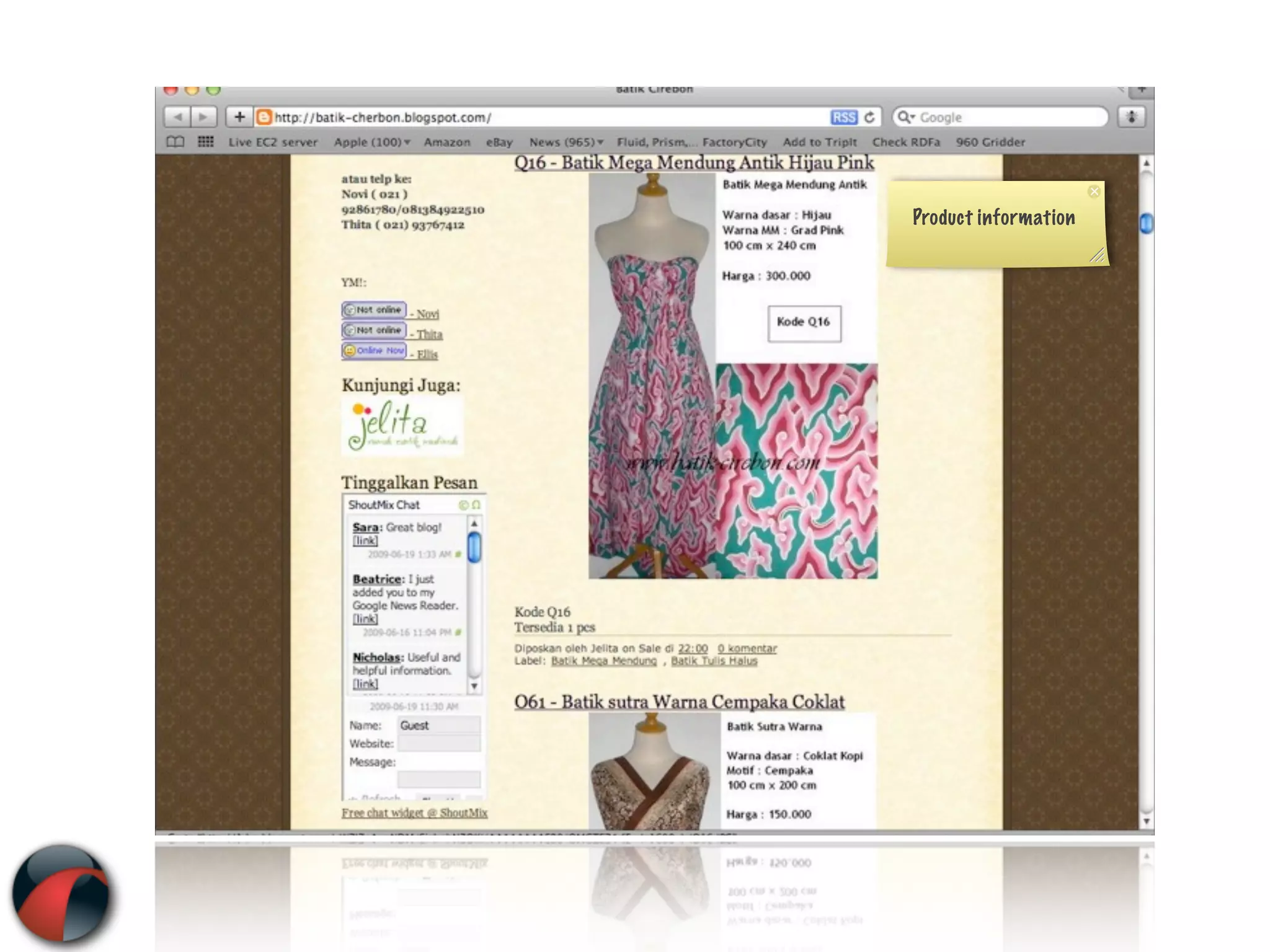Click the ShoutMix chat scrollbar thumb
1270x952 pixels.
(474, 547)
